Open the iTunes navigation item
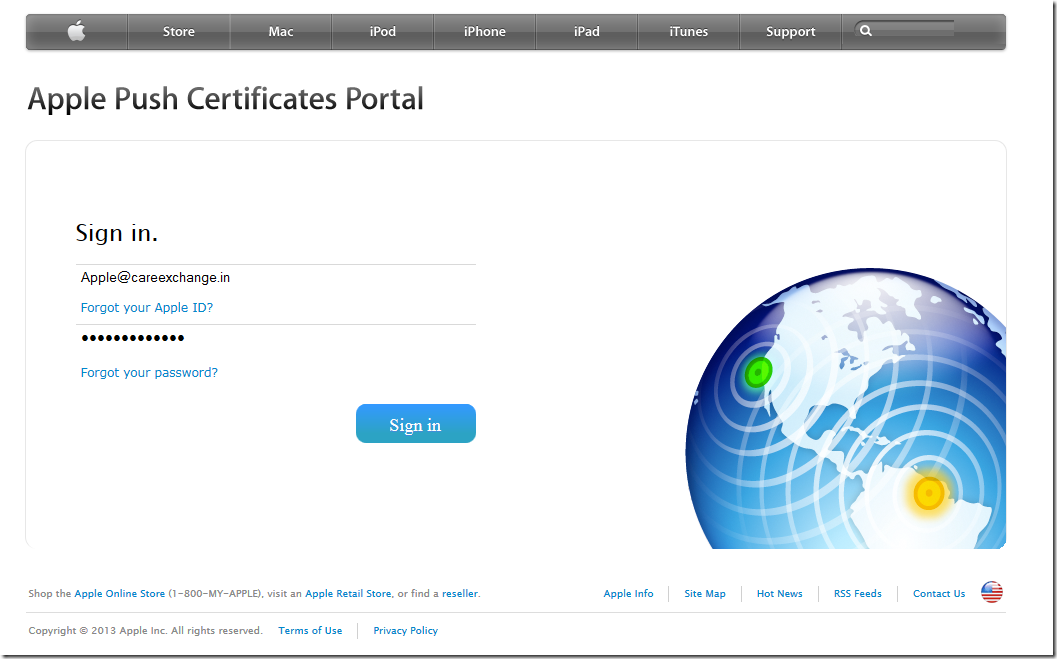Viewport: 1057px width, 659px height. [688, 32]
